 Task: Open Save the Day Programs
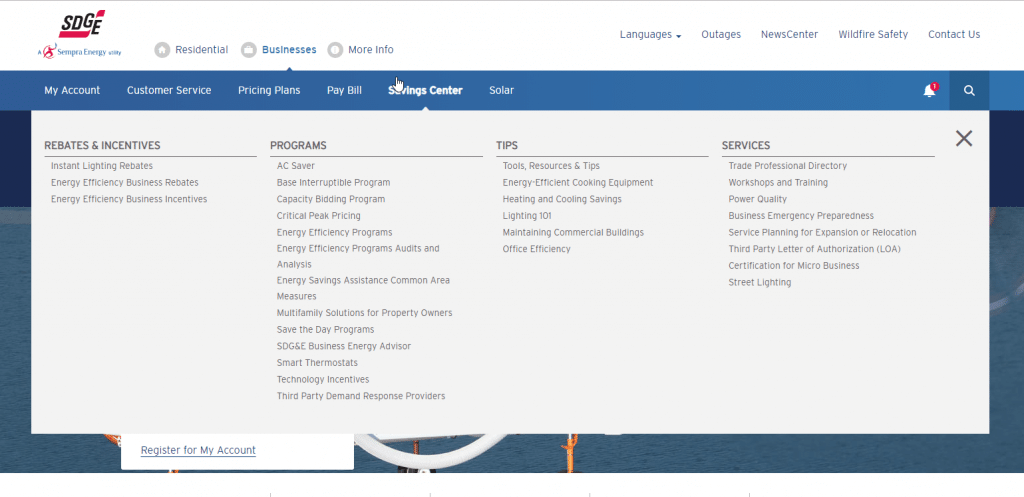(325, 330)
